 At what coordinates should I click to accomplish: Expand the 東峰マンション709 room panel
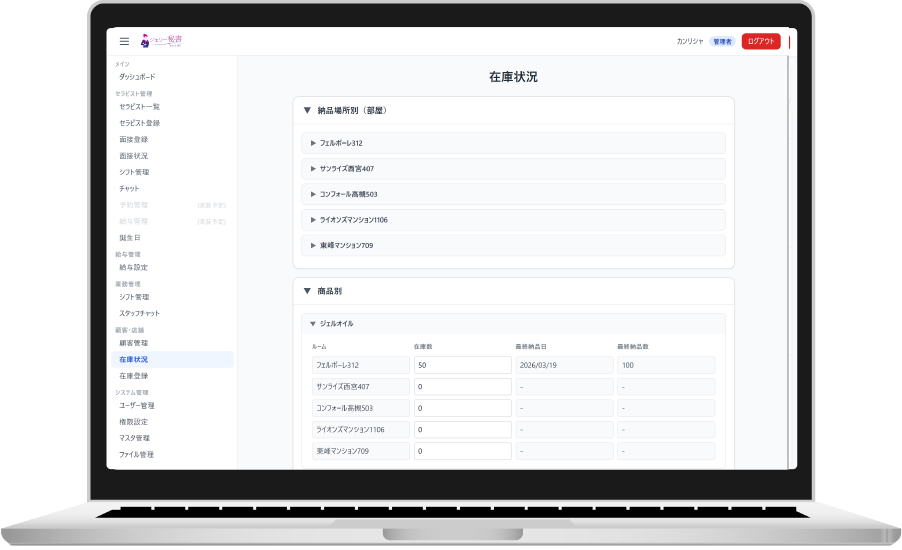pyautogui.click(x=513, y=246)
